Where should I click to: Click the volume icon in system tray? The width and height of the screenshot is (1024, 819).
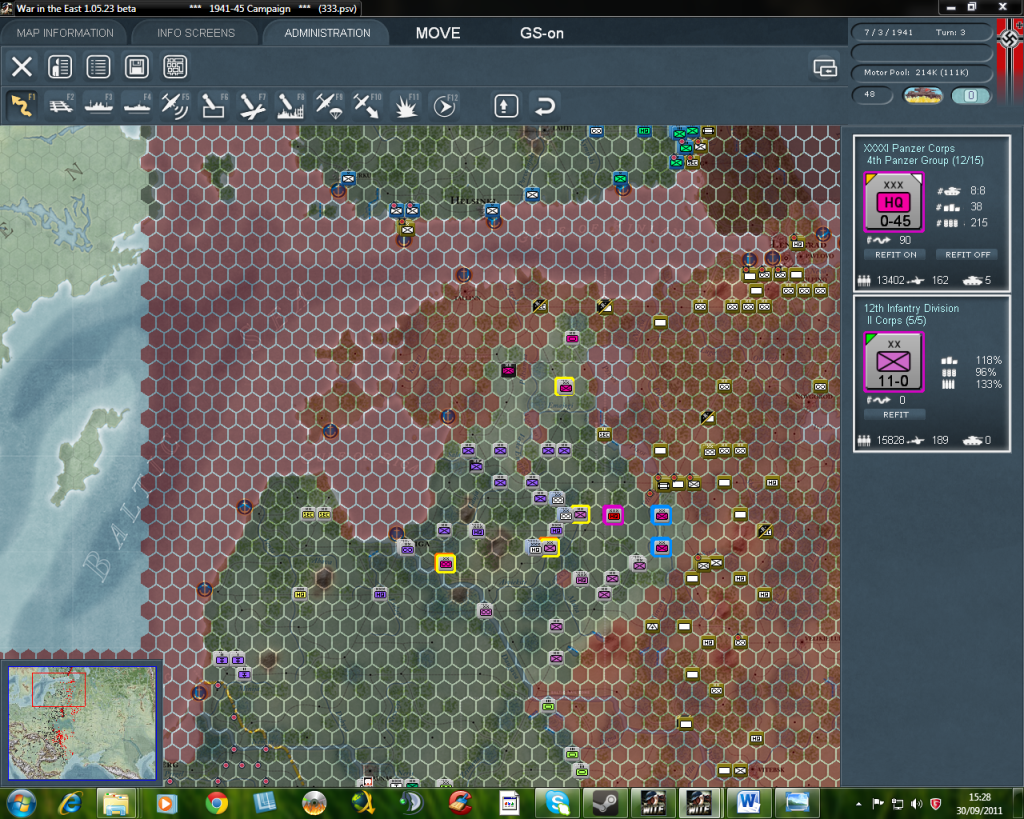click(x=917, y=803)
